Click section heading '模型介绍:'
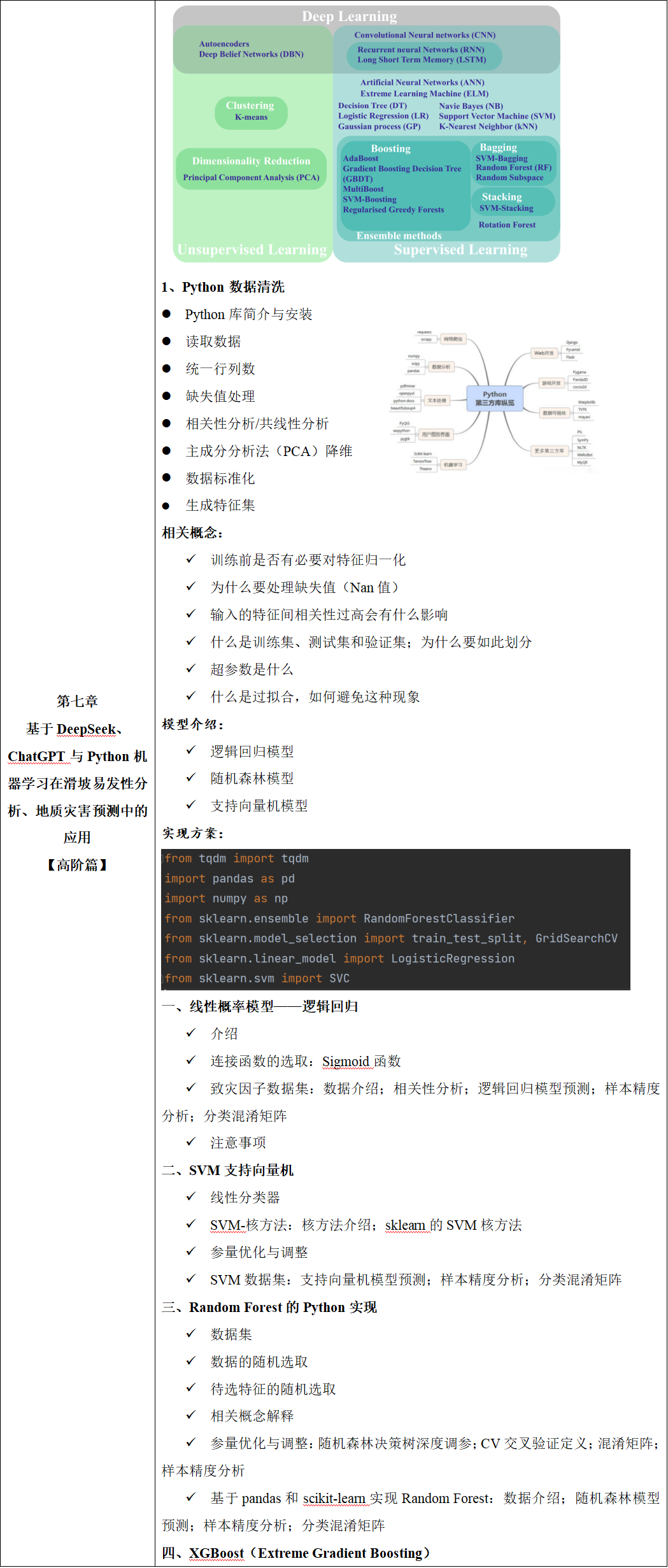The width and height of the screenshot is (668, 1568). 192,724
